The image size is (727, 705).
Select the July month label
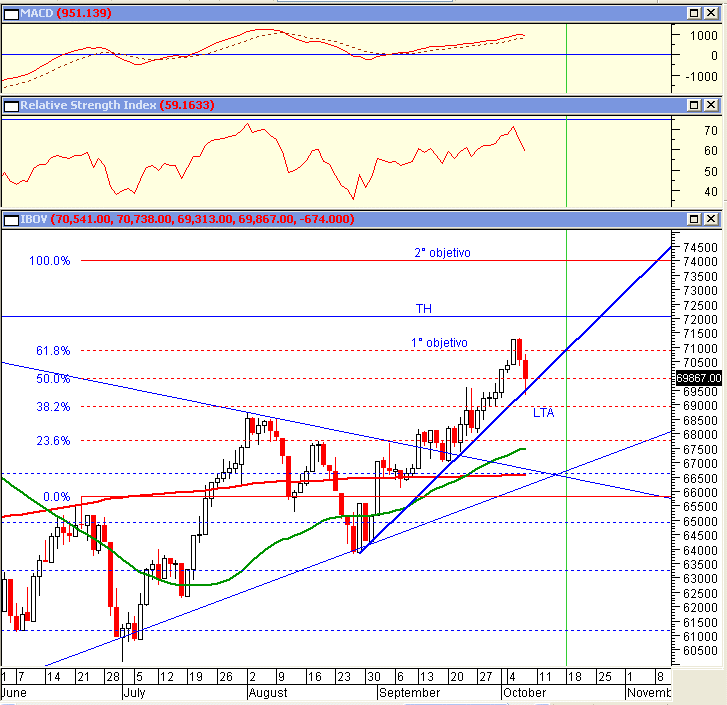tap(134, 693)
